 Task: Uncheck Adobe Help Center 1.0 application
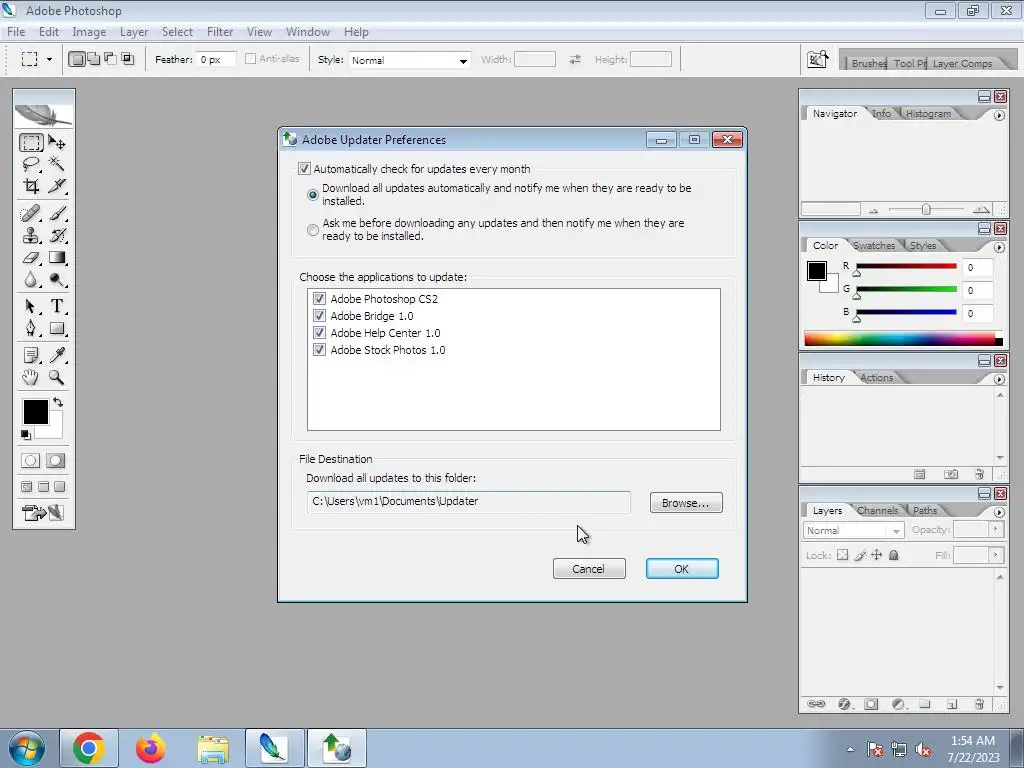[319, 332]
